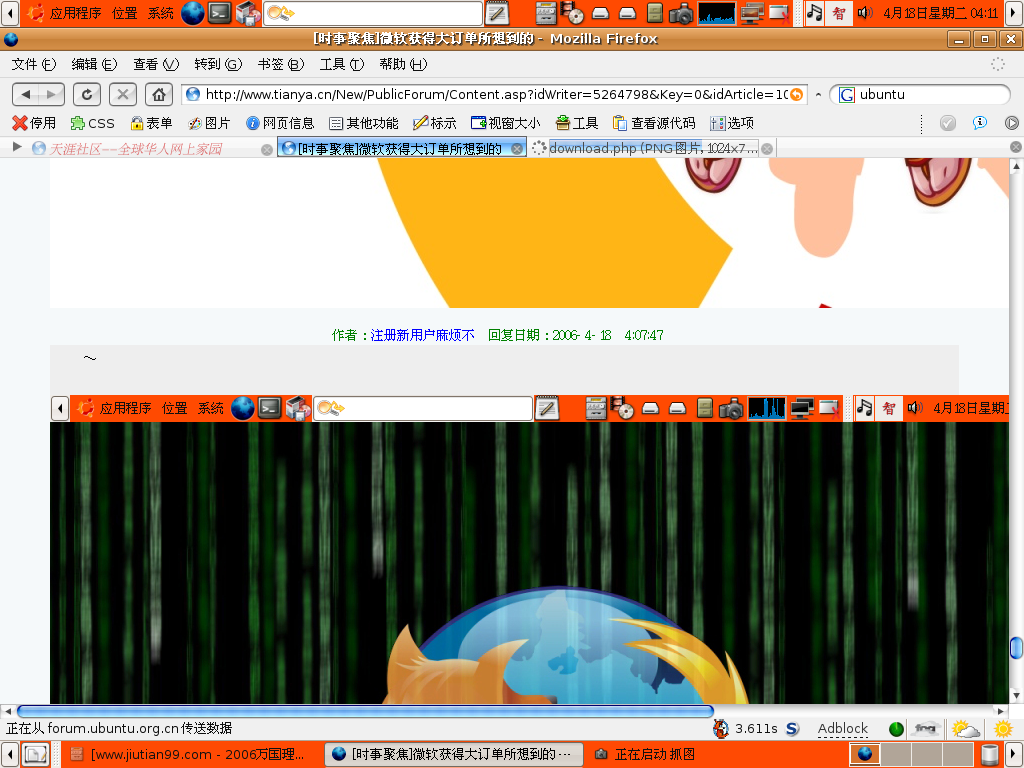This screenshot has height=768, width=1024.
Task: Click the music note applet in panel
Action: pos(814,13)
